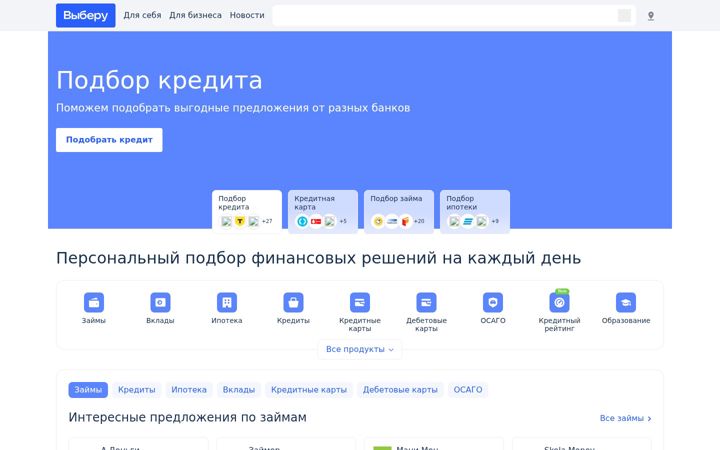Image resolution: width=720 pixels, height=450 pixels.
Task: Open the Ипотека building icon
Action: [227, 302]
